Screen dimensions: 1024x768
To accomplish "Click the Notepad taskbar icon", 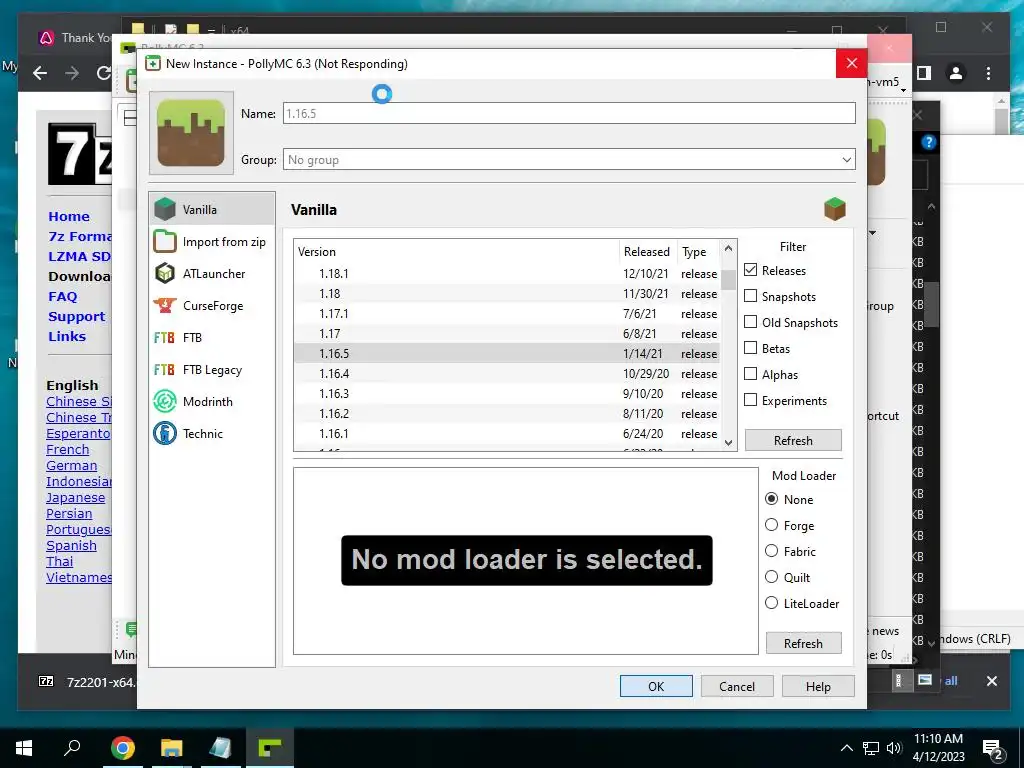I will click(221, 748).
